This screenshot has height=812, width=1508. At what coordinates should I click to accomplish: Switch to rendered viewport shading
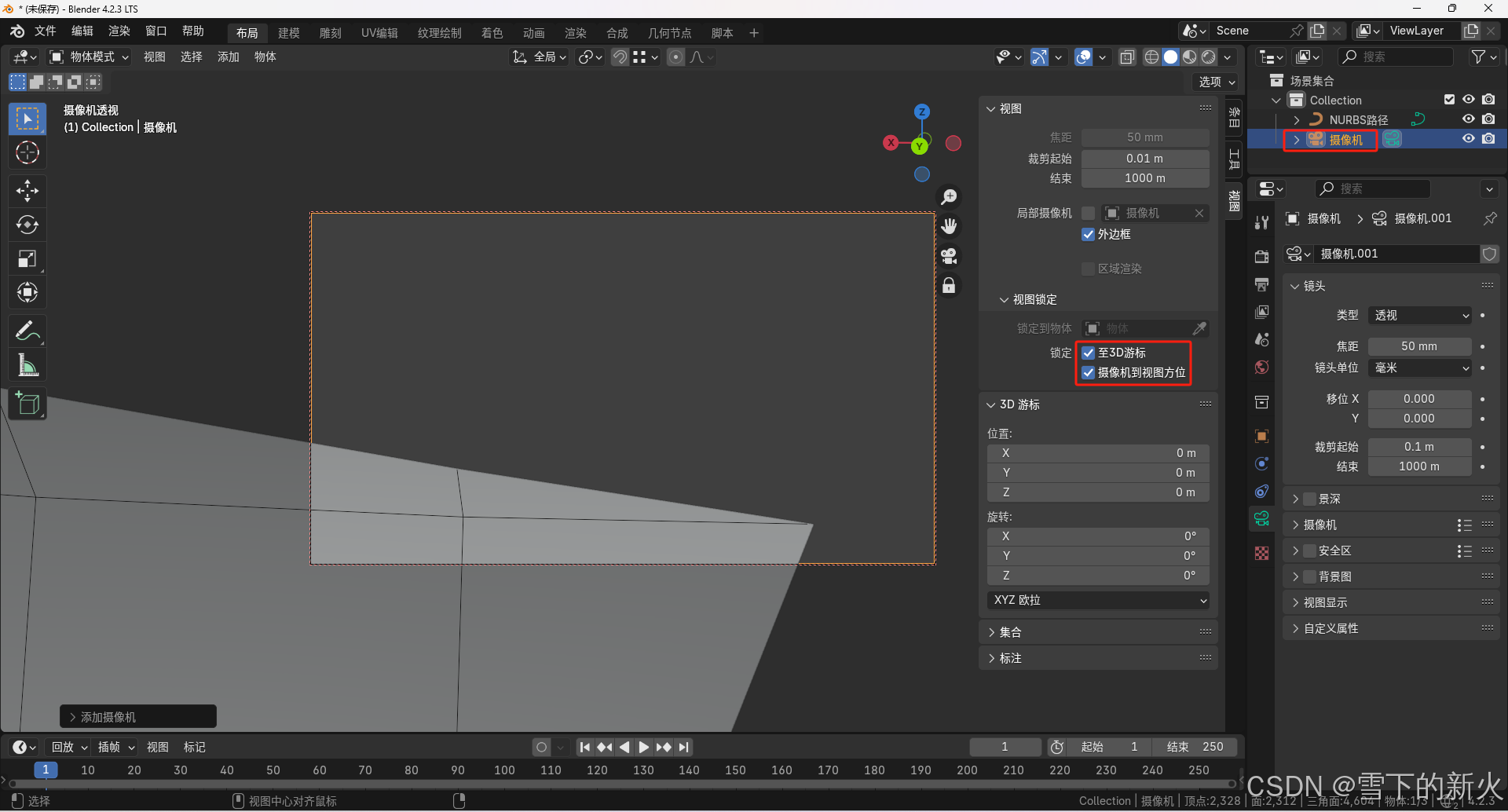[1209, 57]
